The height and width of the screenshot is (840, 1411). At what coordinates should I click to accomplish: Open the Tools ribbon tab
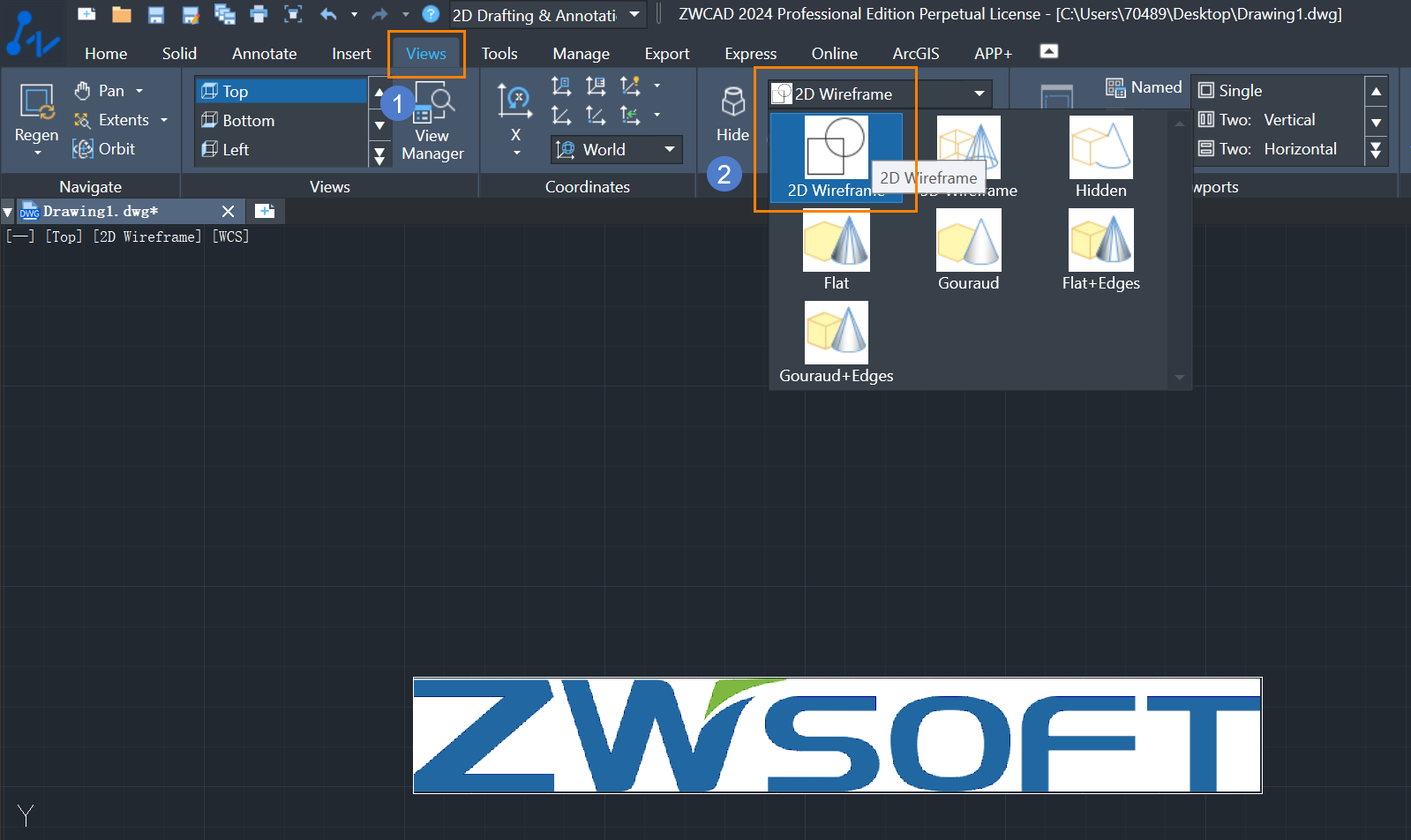coord(499,54)
